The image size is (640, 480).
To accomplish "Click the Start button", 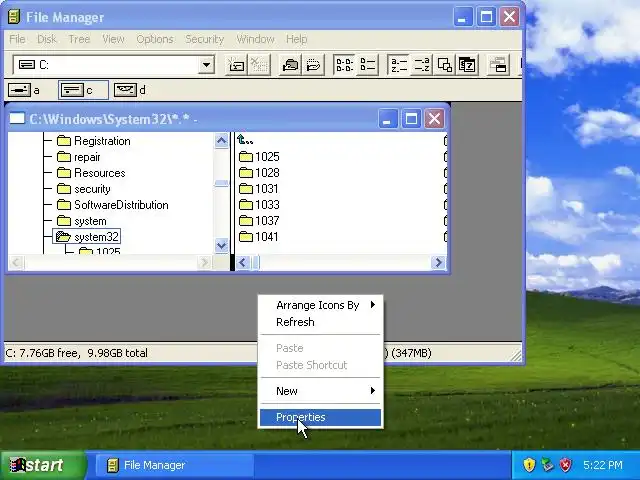I will [43, 465].
